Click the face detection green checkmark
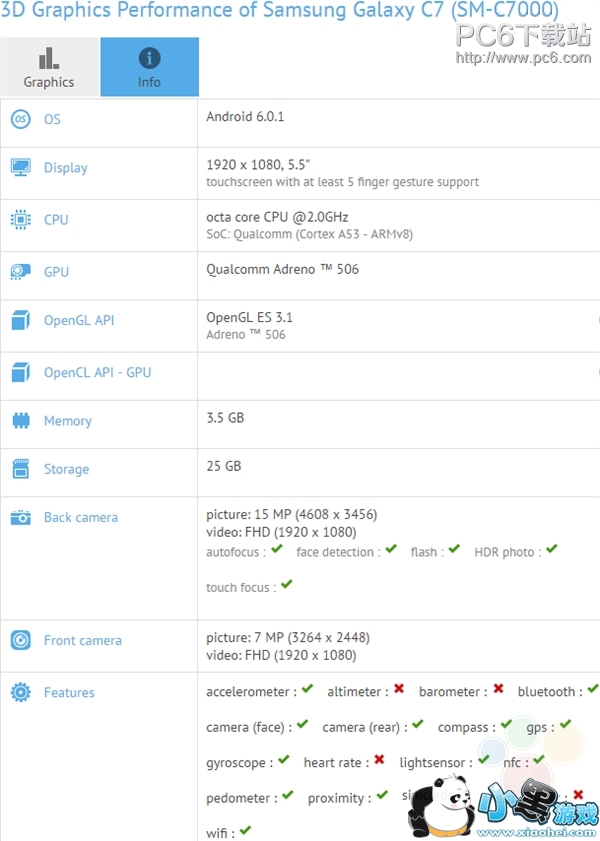600x841 pixels. 391,549
